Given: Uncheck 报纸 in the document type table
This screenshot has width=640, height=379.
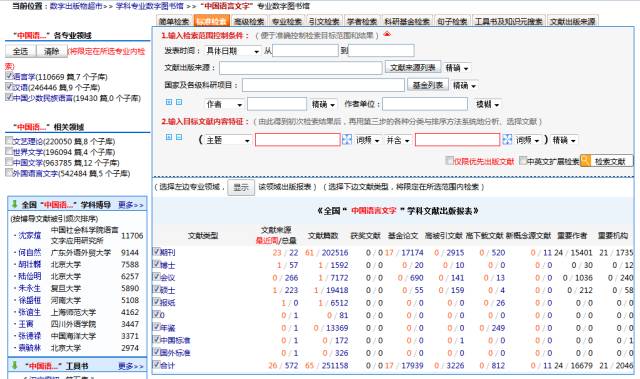Looking at the screenshot, I should click(156, 301).
